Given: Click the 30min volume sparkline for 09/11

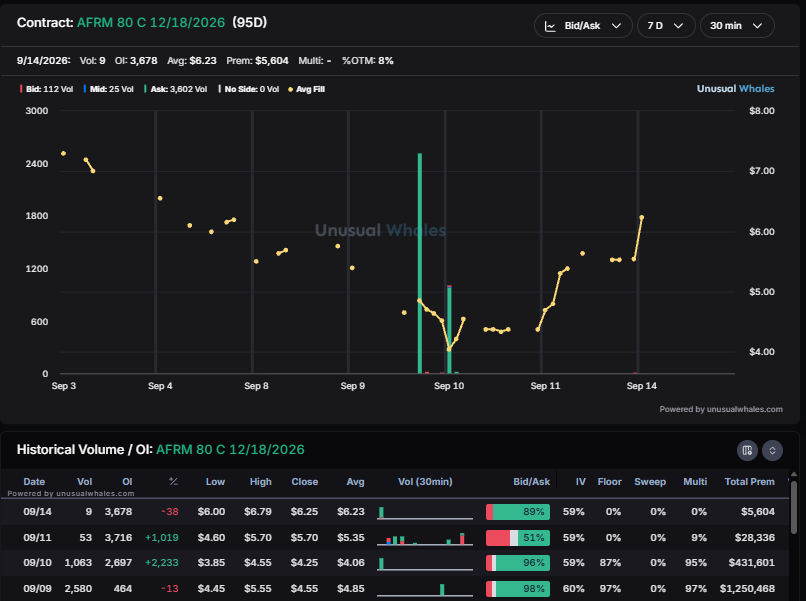Looking at the screenshot, I should (x=425, y=538).
